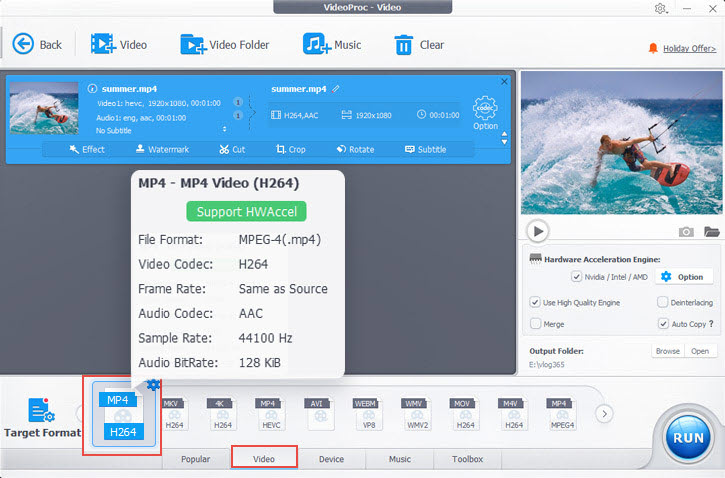Add a video with the Video button
725x478 pixels.
click(x=119, y=44)
